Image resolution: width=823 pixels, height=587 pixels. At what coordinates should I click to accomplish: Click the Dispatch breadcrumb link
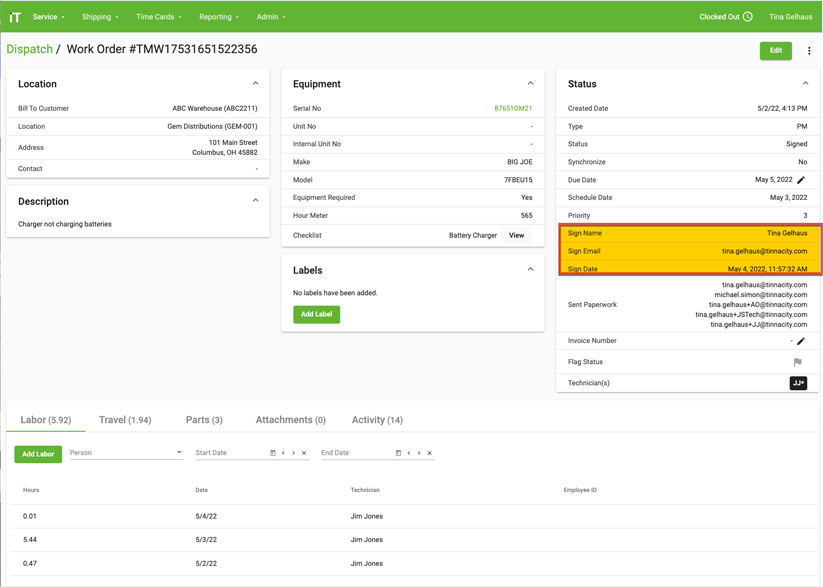[x=29, y=49]
